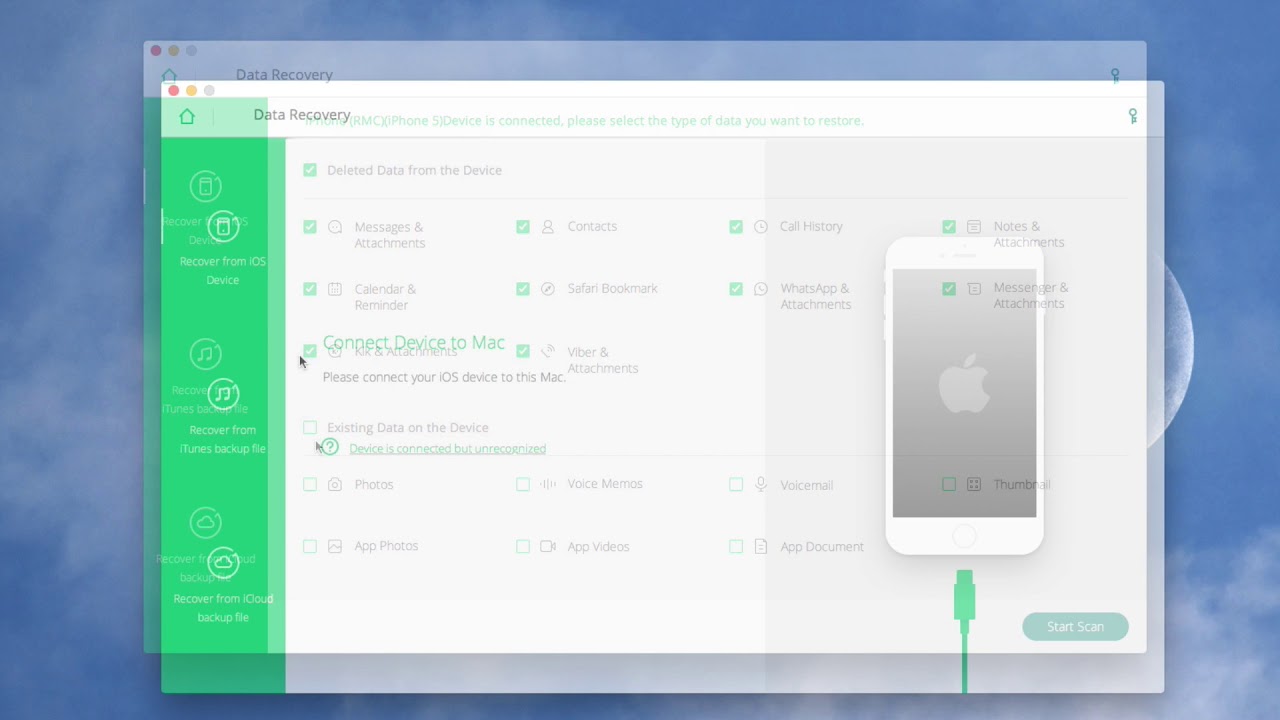Screen dimensions: 1280x720
Task: Click the Start Scan button
Action: 1075,627
